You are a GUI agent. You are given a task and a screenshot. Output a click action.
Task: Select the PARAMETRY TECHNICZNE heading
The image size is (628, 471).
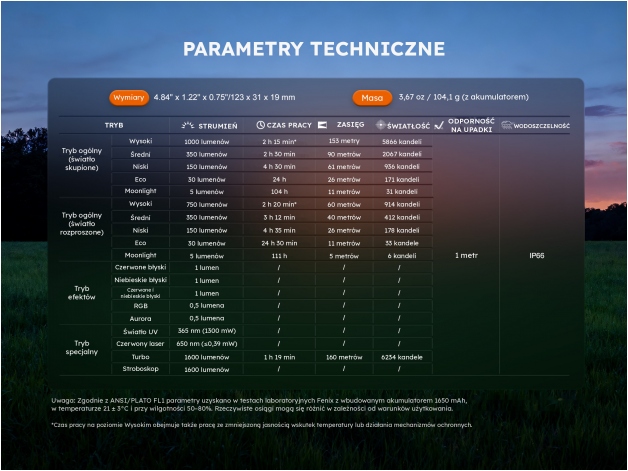pos(314,49)
